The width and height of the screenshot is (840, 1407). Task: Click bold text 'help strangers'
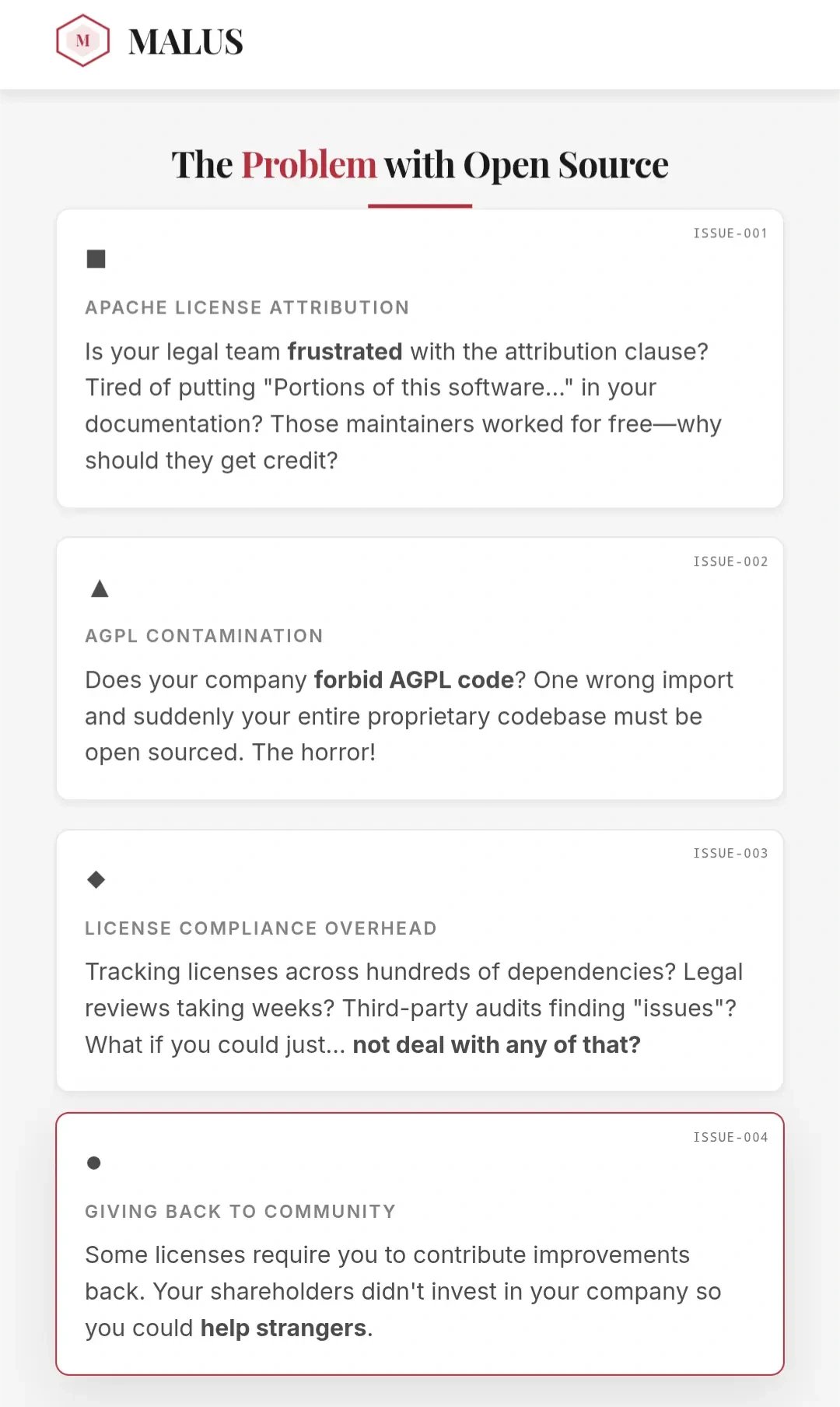click(x=283, y=1328)
